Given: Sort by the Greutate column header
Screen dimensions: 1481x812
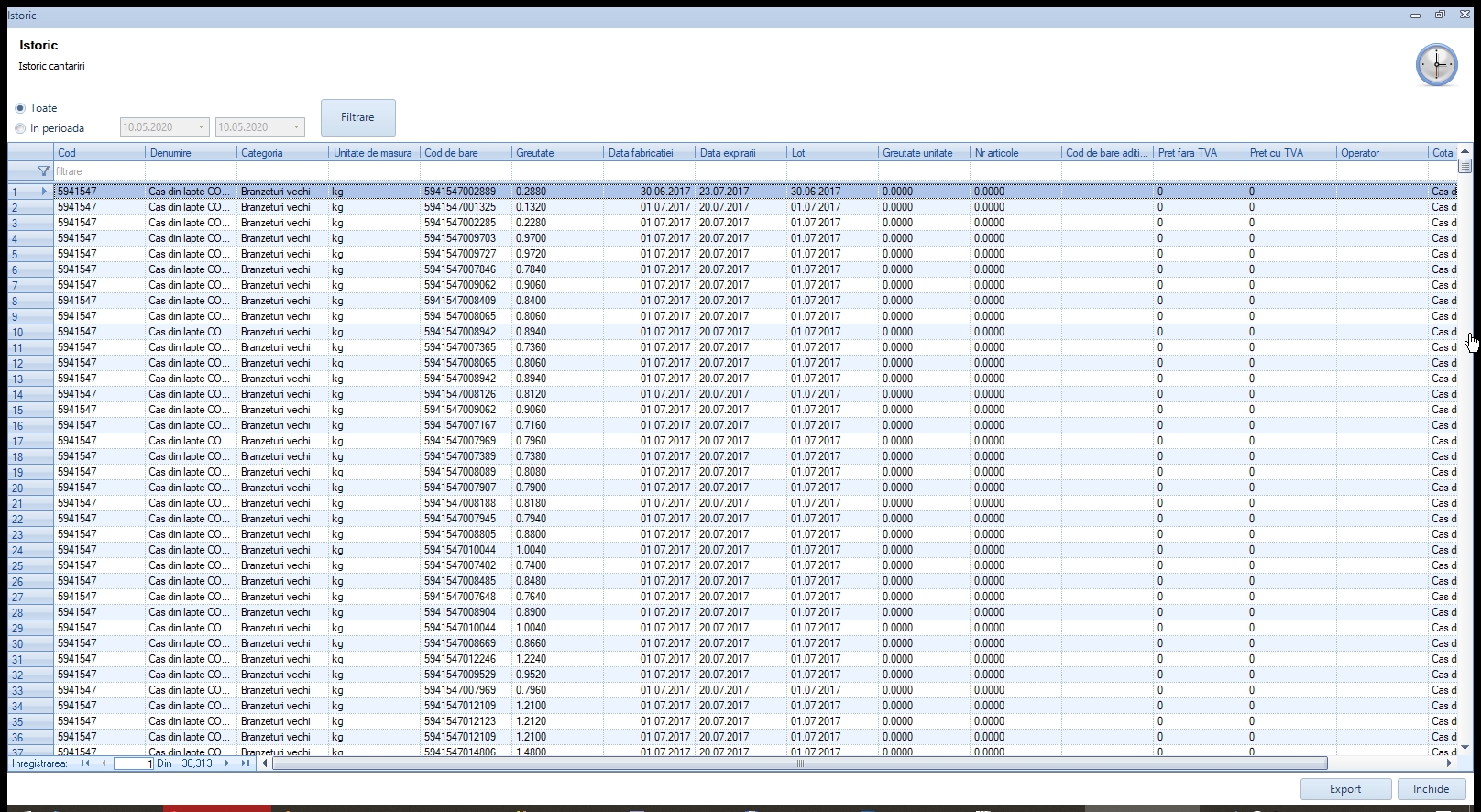Looking at the screenshot, I should pos(557,153).
